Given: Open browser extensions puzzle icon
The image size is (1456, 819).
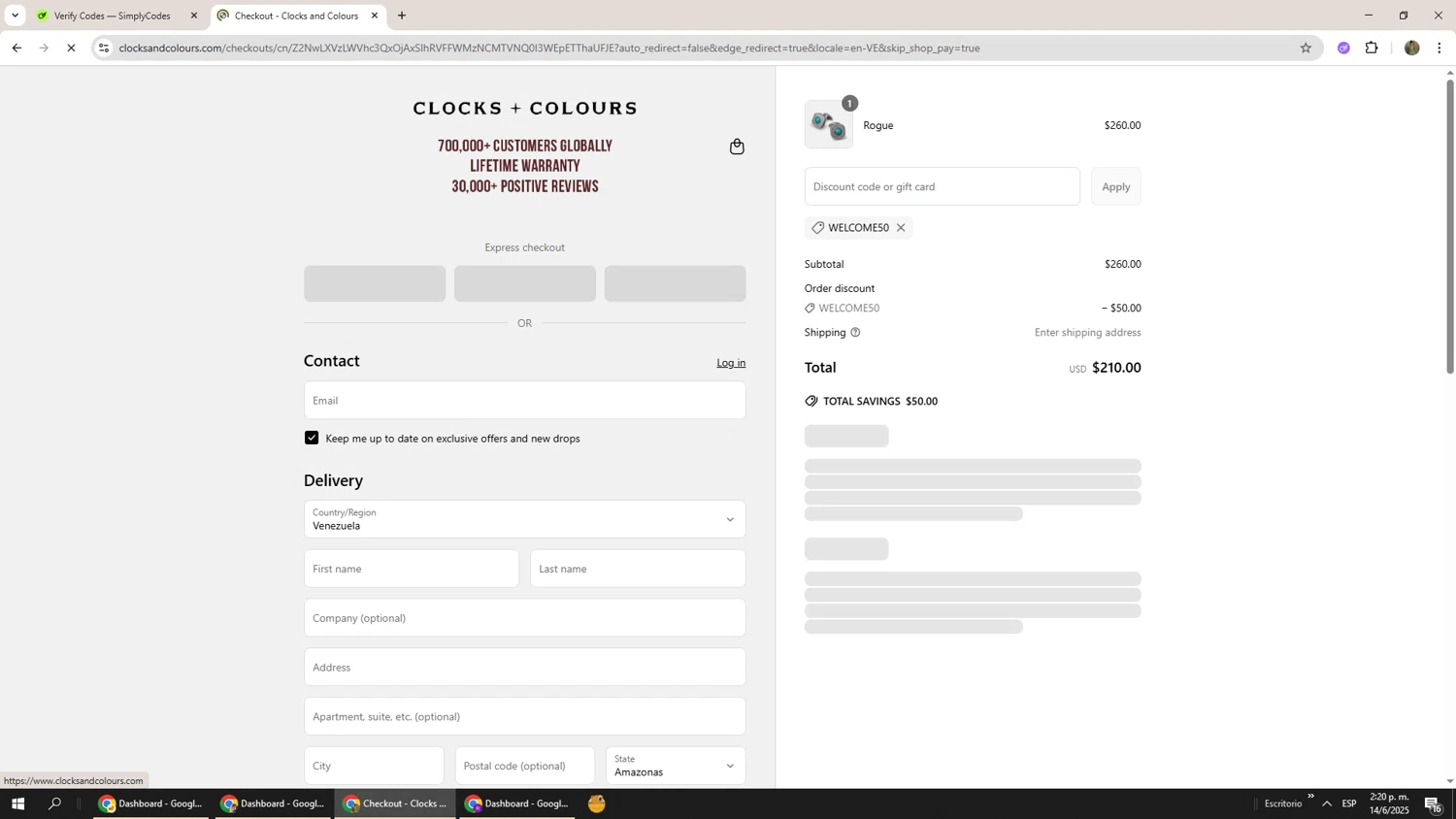Looking at the screenshot, I should pos(1372,48).
